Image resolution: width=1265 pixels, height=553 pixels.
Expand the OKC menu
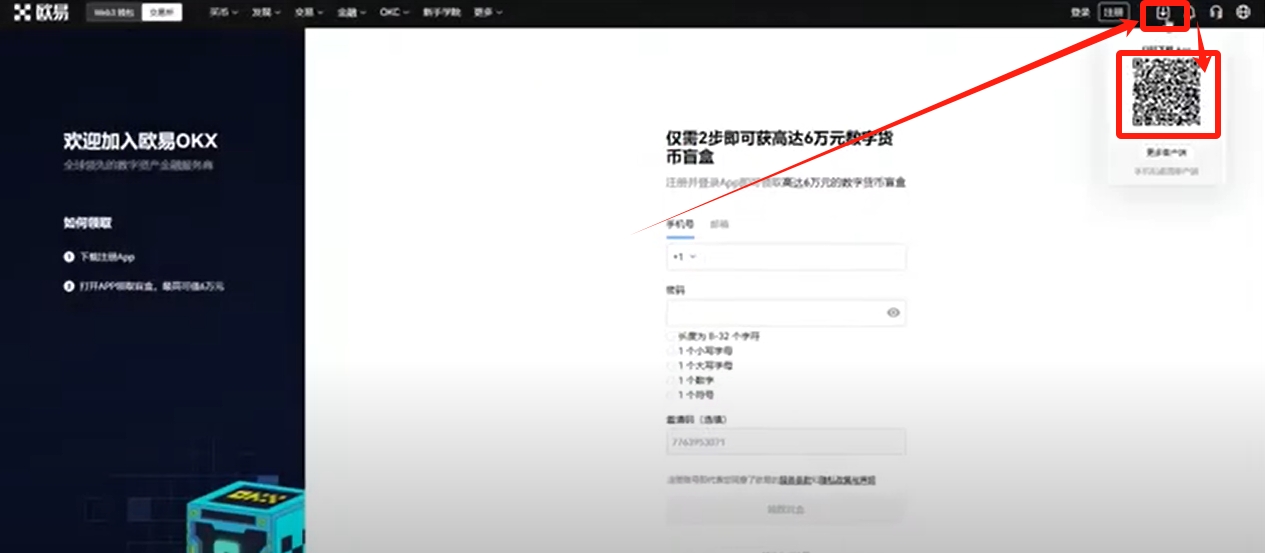coord(394,12)
